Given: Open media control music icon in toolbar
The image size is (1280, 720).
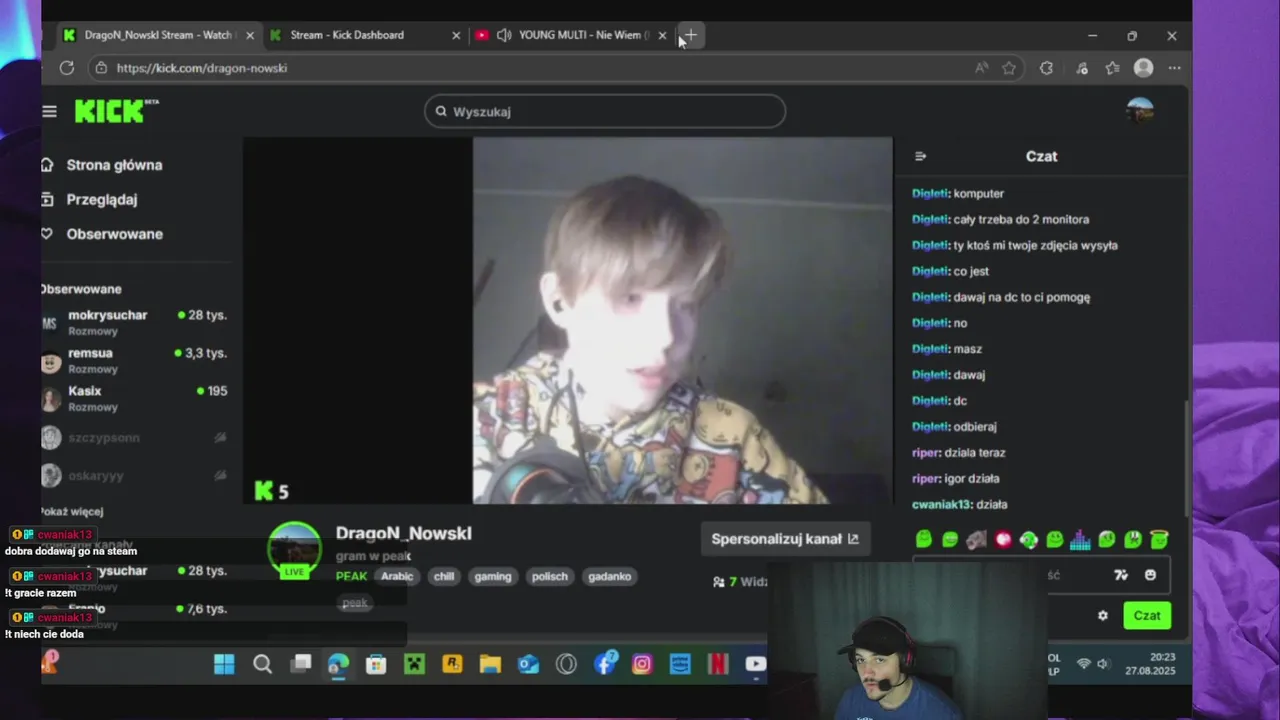Looking at the screenshot, I should tap(1082, 68).
